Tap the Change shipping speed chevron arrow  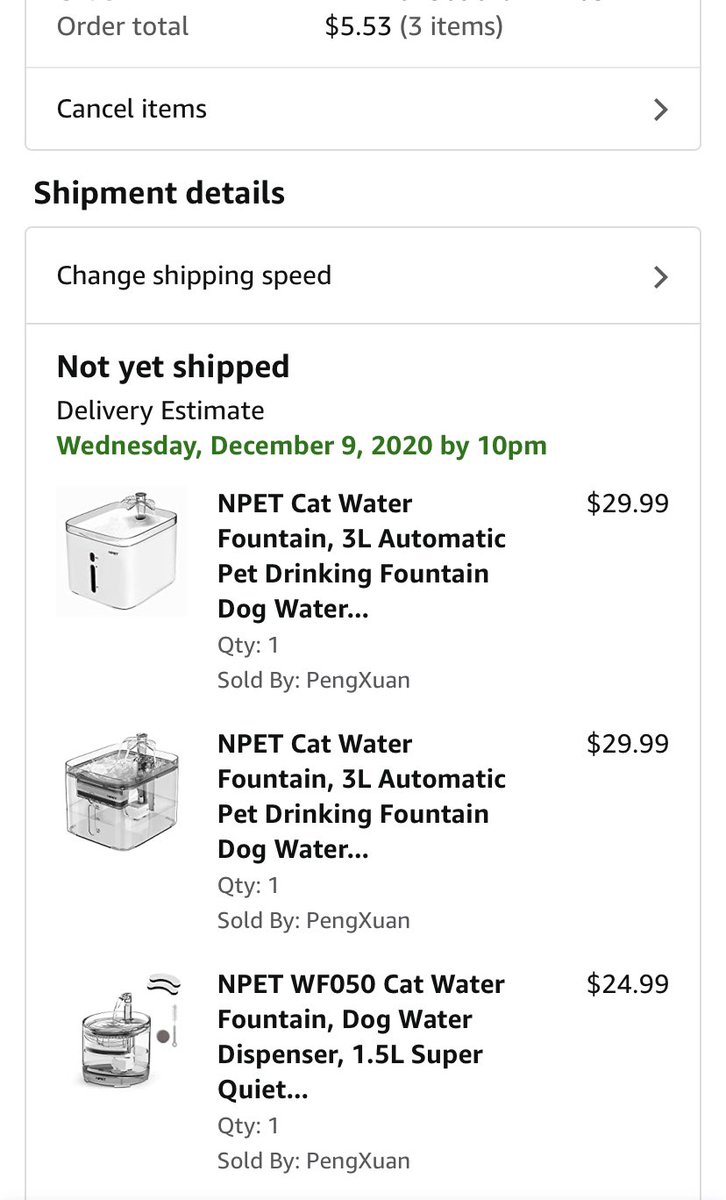tap(660, 276)
